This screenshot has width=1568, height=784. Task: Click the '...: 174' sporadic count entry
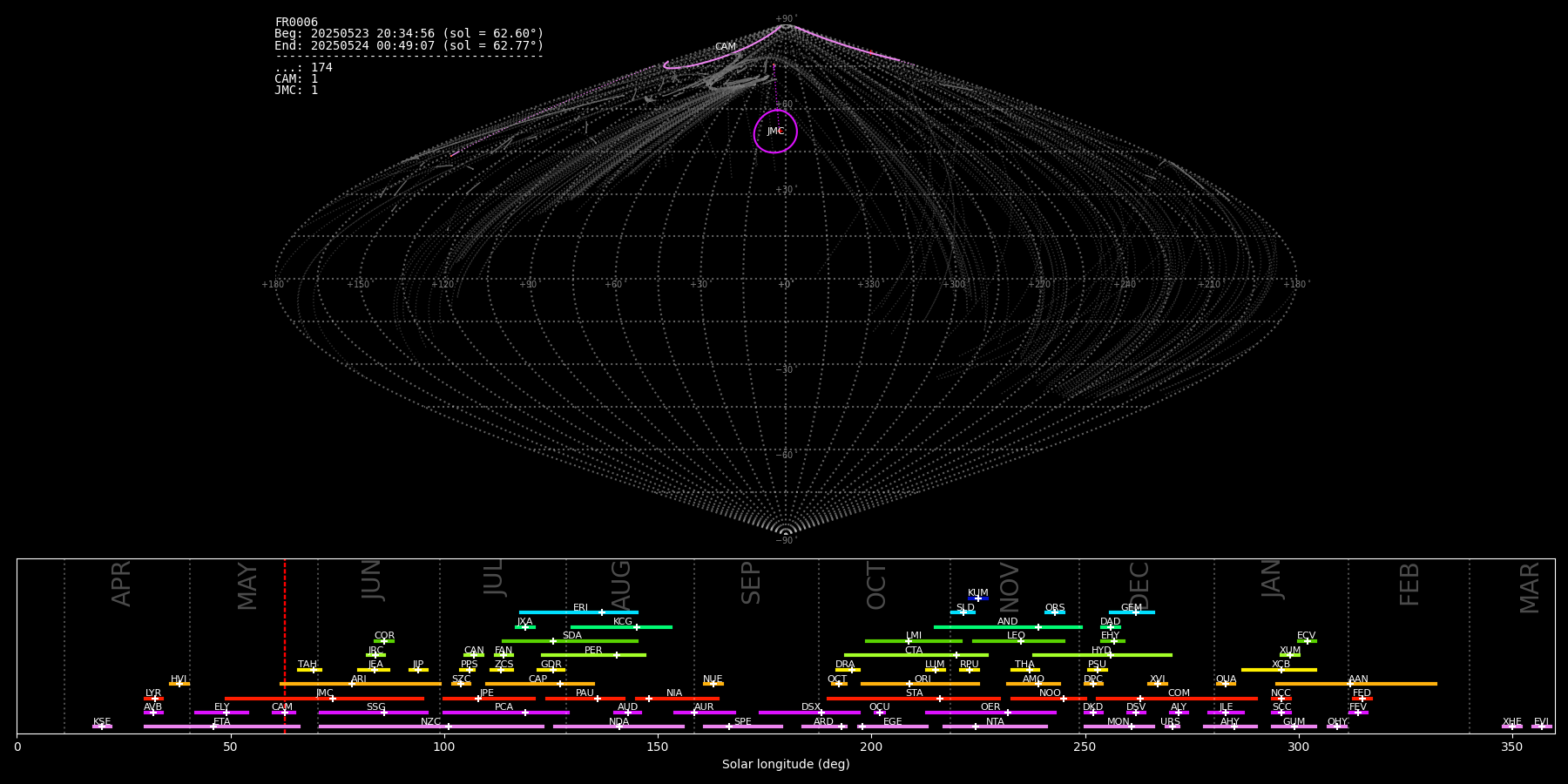(304, 68)
